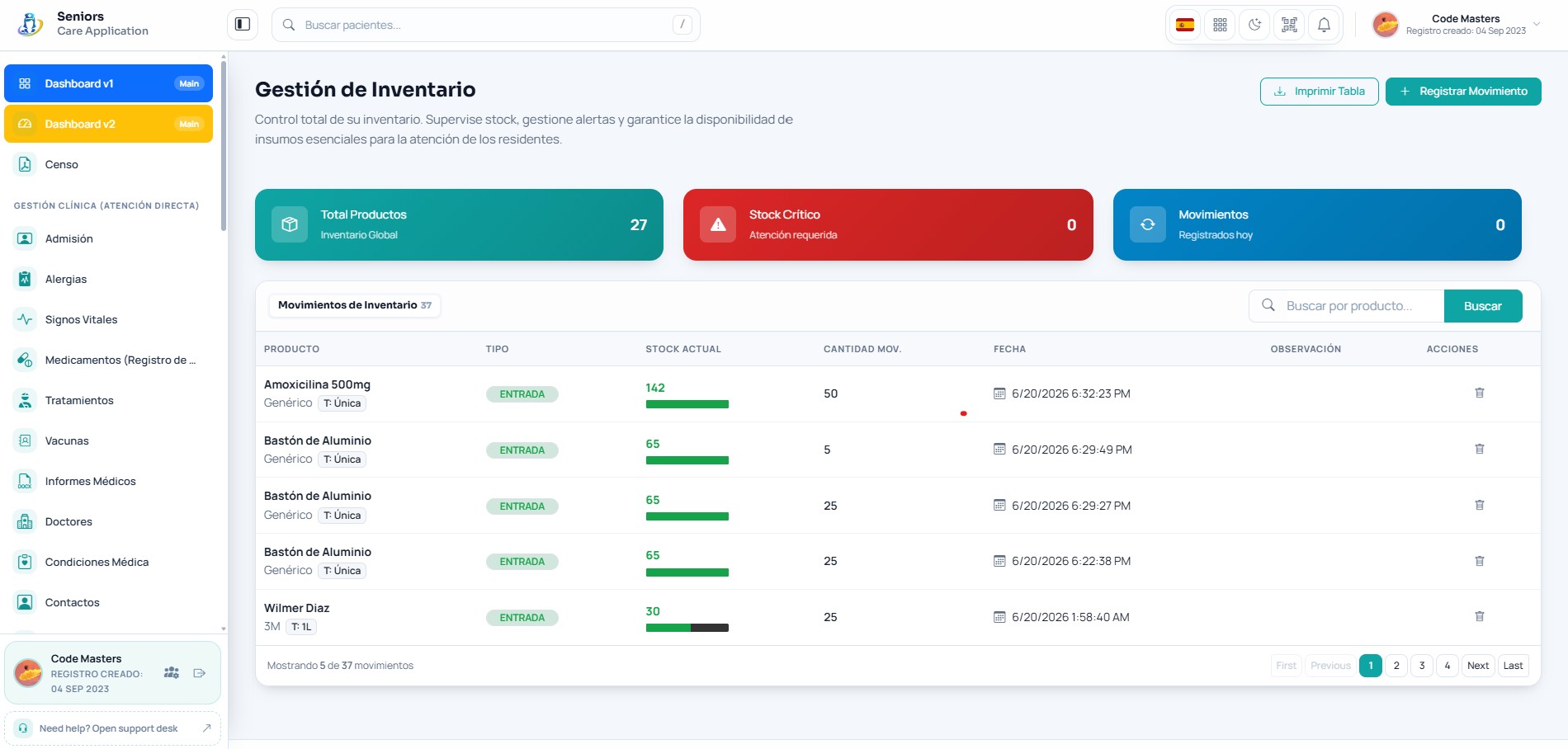Delete the 6:29:27 PM Bastón movement
The height and width of the screenshot is (749, 1568).
click(1480, 505)
